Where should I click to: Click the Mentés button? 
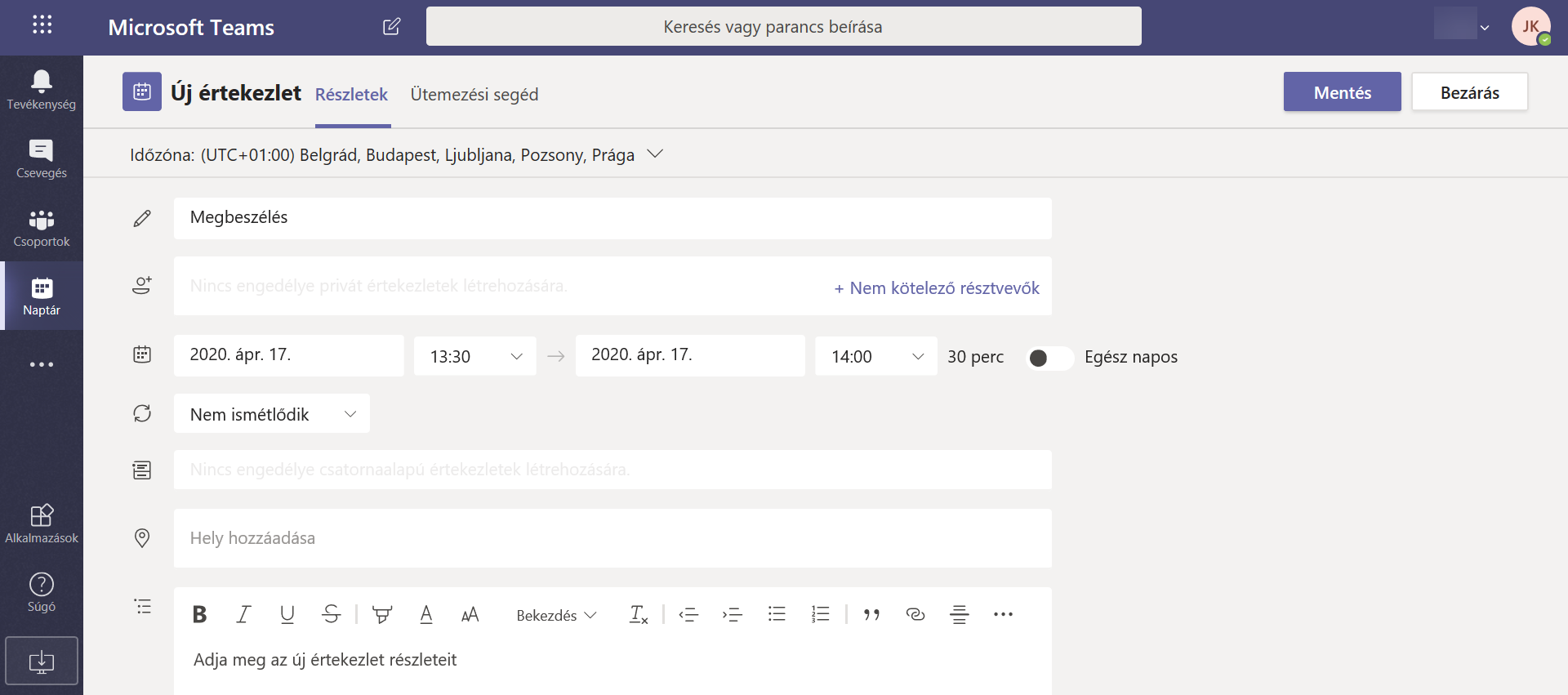pyautogui.click(x=1342, y=92)
